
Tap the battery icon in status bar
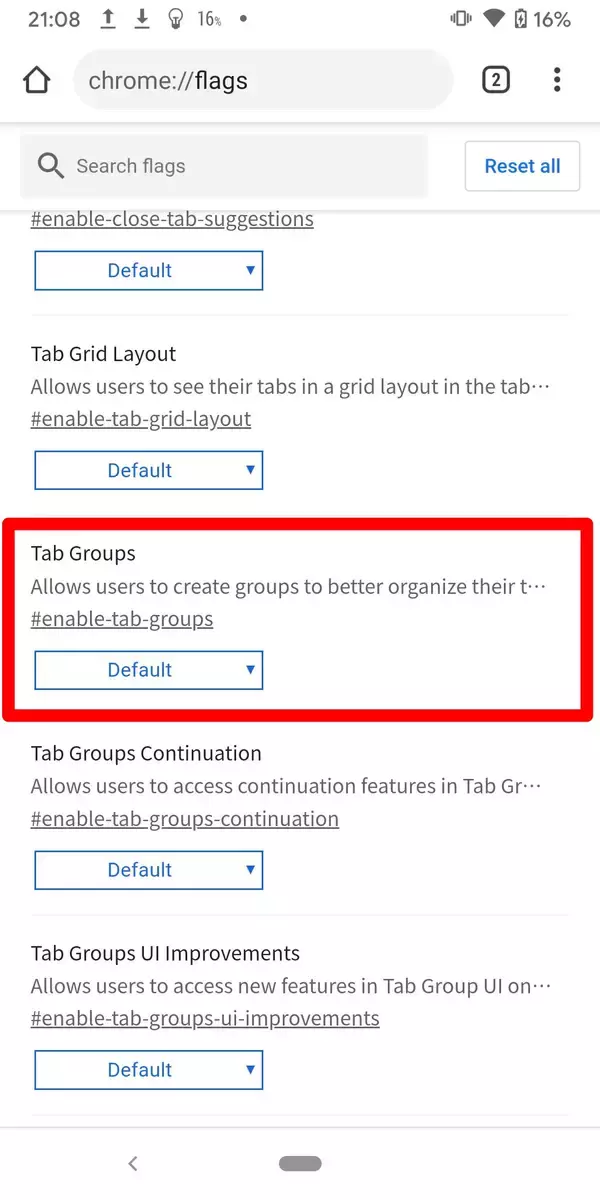pyautogui.click(x=520, y=19)
